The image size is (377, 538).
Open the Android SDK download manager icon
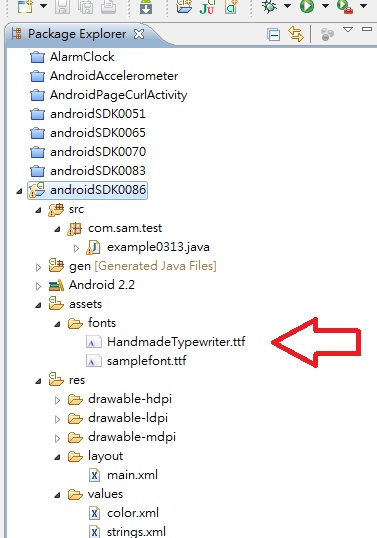click(146, 6)
